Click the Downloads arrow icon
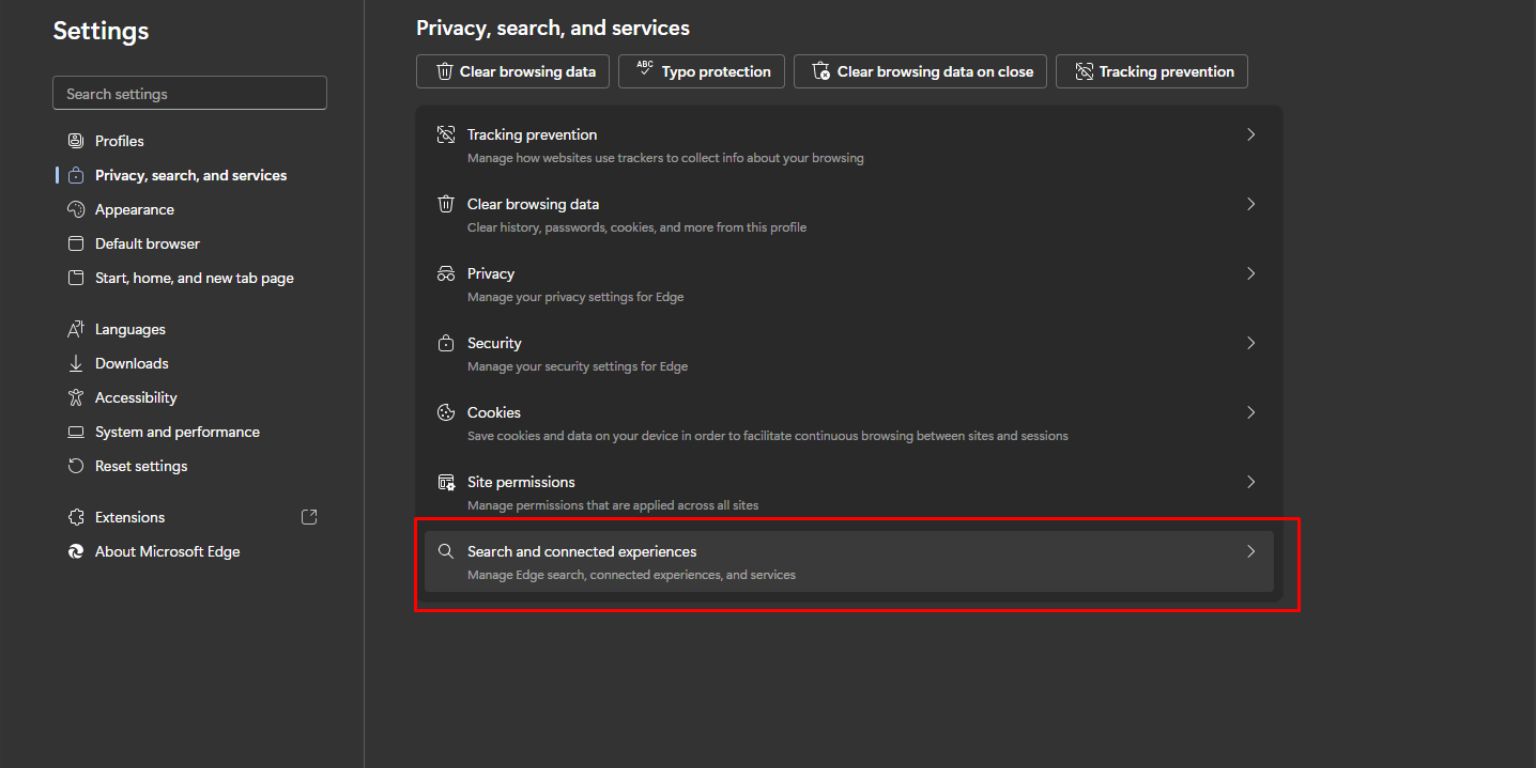1536x768 pixels. pyautogui.click(x=75, y=364)
